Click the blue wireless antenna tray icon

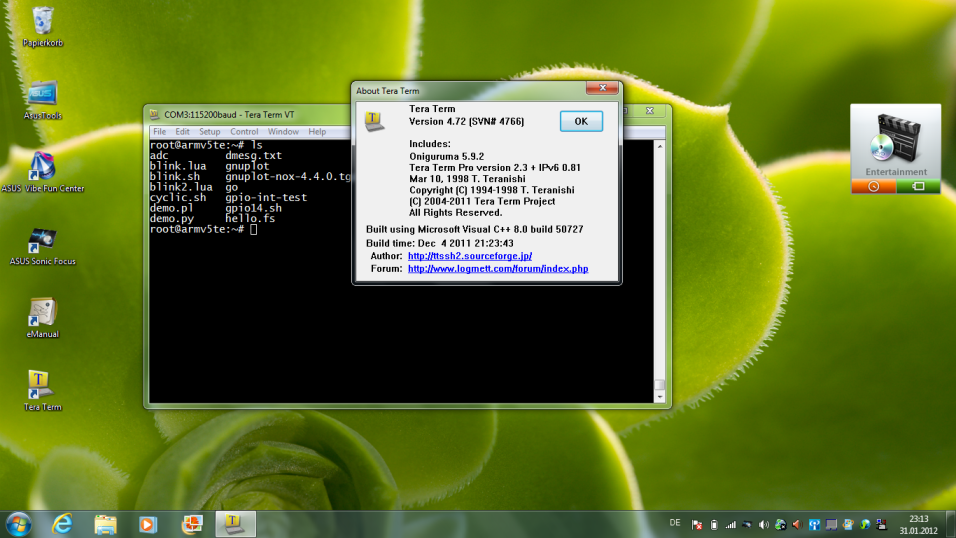click(815, 525)
